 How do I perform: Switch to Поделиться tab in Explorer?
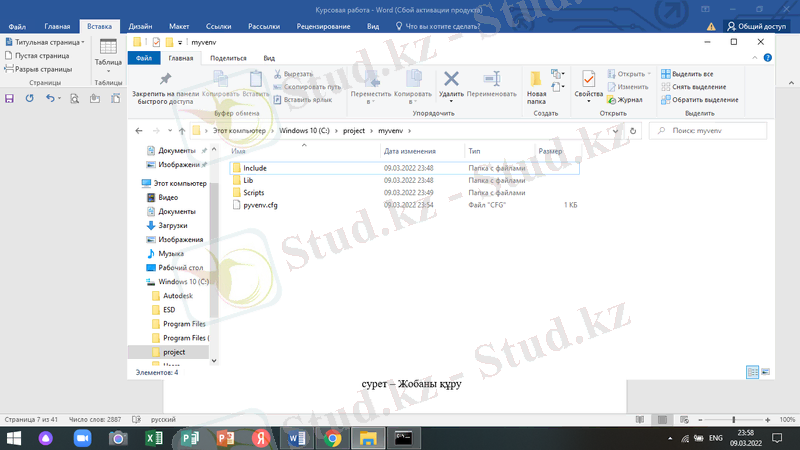click(228, 58)
